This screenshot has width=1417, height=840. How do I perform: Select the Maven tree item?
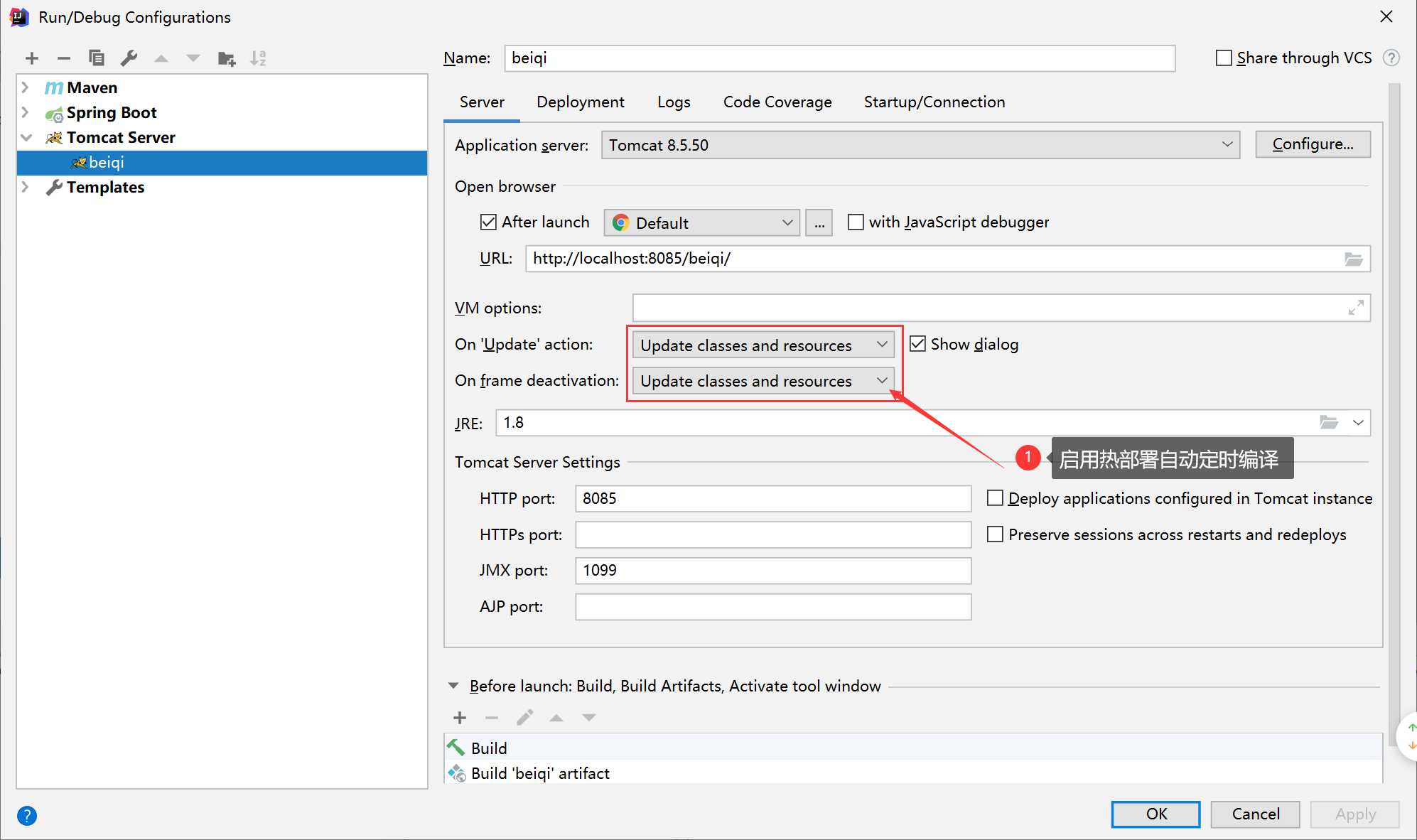(91, 87)
